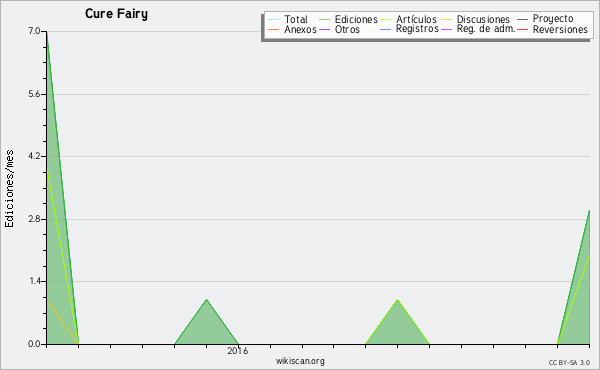Click the Ediciones/mes axis label

(9, 189)
